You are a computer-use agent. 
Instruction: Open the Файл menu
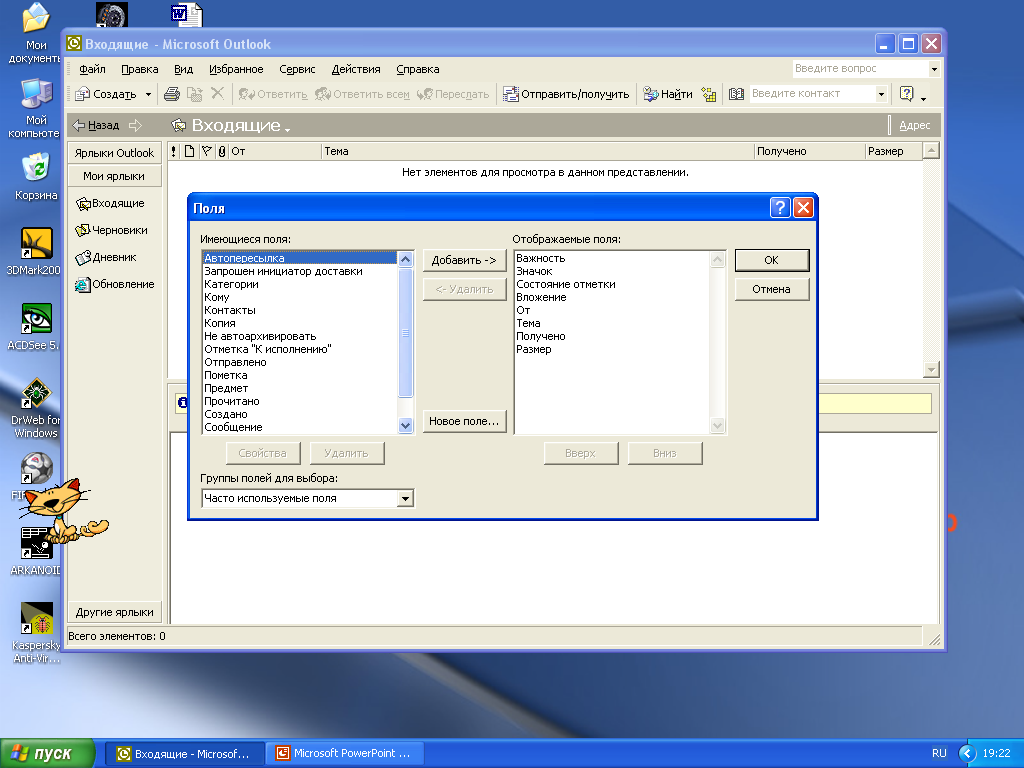[92, 69]
